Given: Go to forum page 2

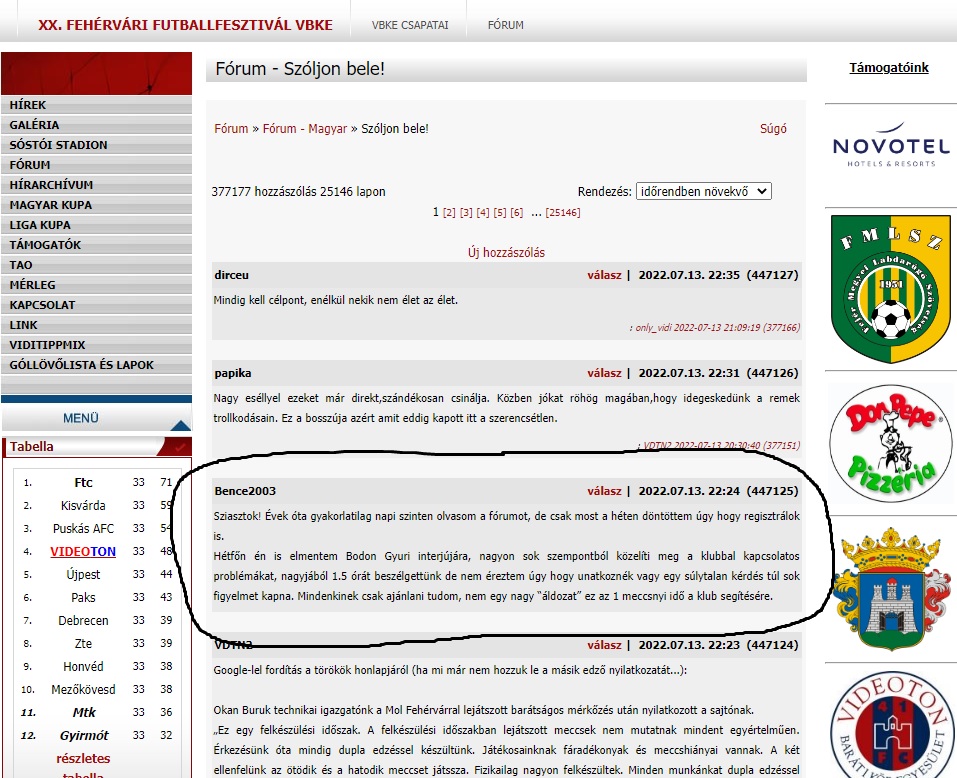Looking at the screenshot, I should coord(449,213).
